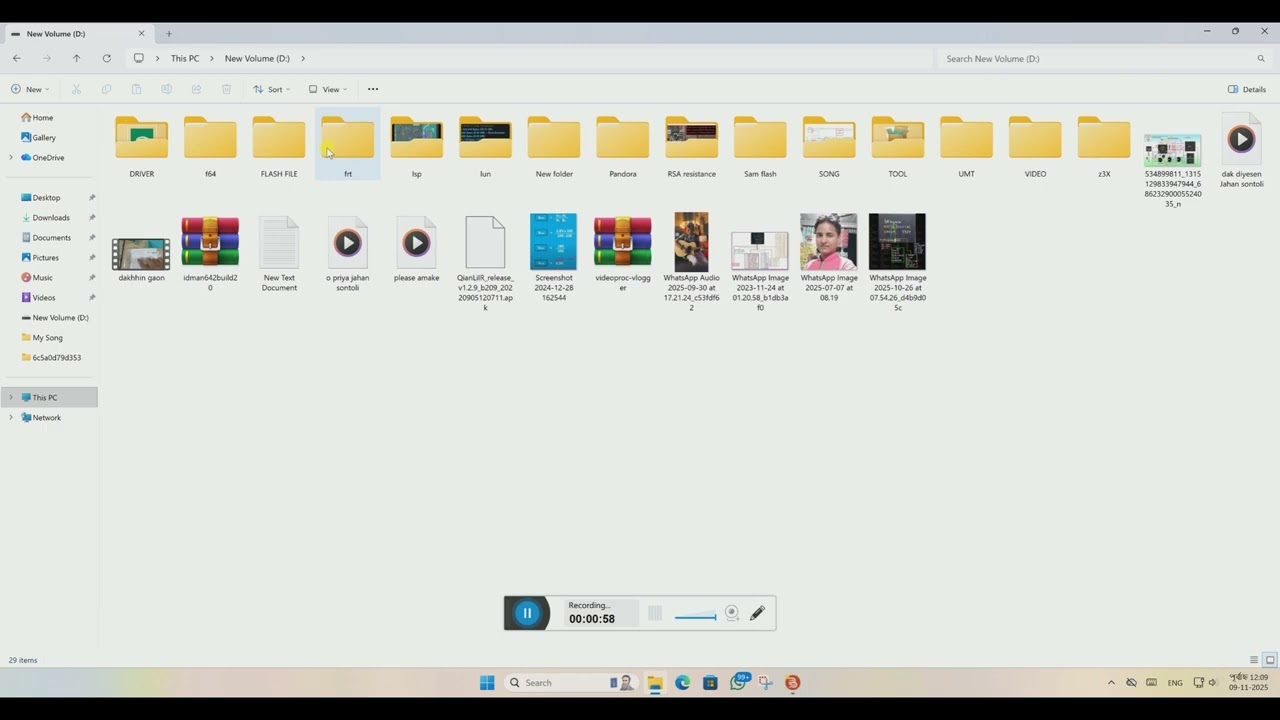Select the videoproc-vlogger archive file
The height and width of the screenshot is (720, 1280).
[x=623, y=254]
